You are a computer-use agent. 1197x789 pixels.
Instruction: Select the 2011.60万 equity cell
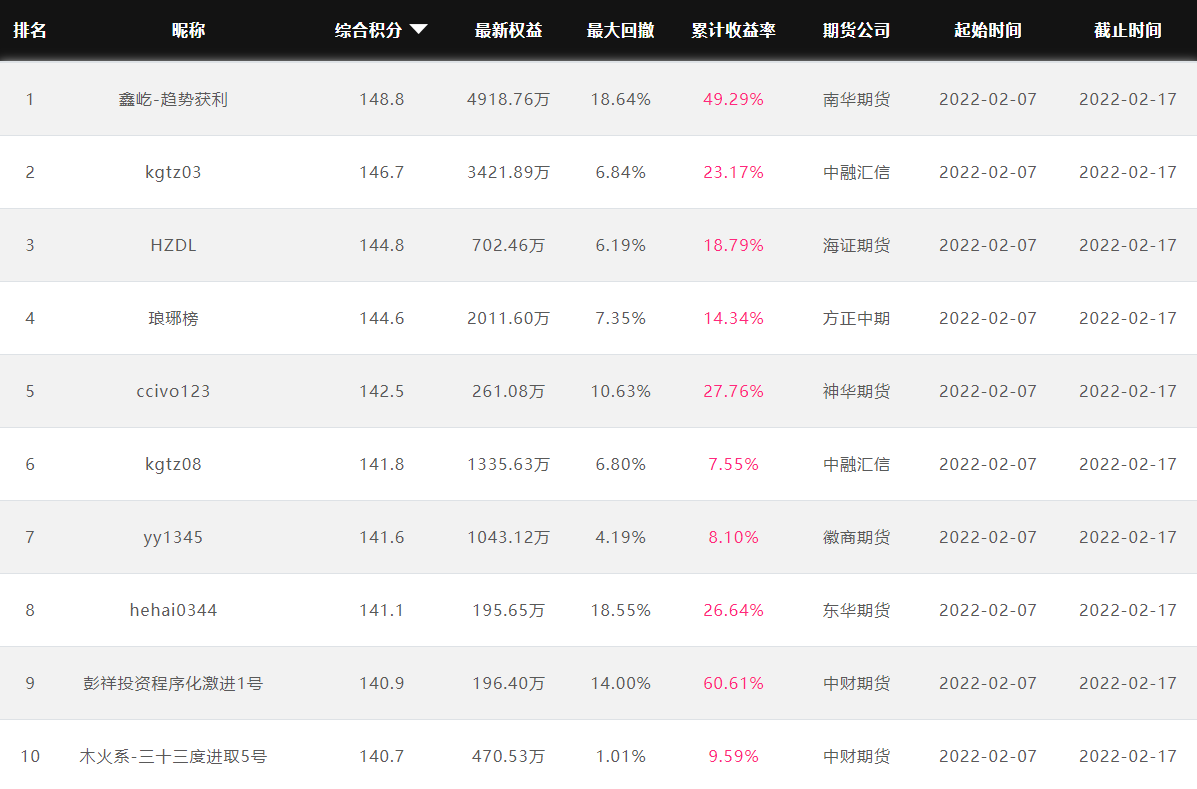click(508, 318)
